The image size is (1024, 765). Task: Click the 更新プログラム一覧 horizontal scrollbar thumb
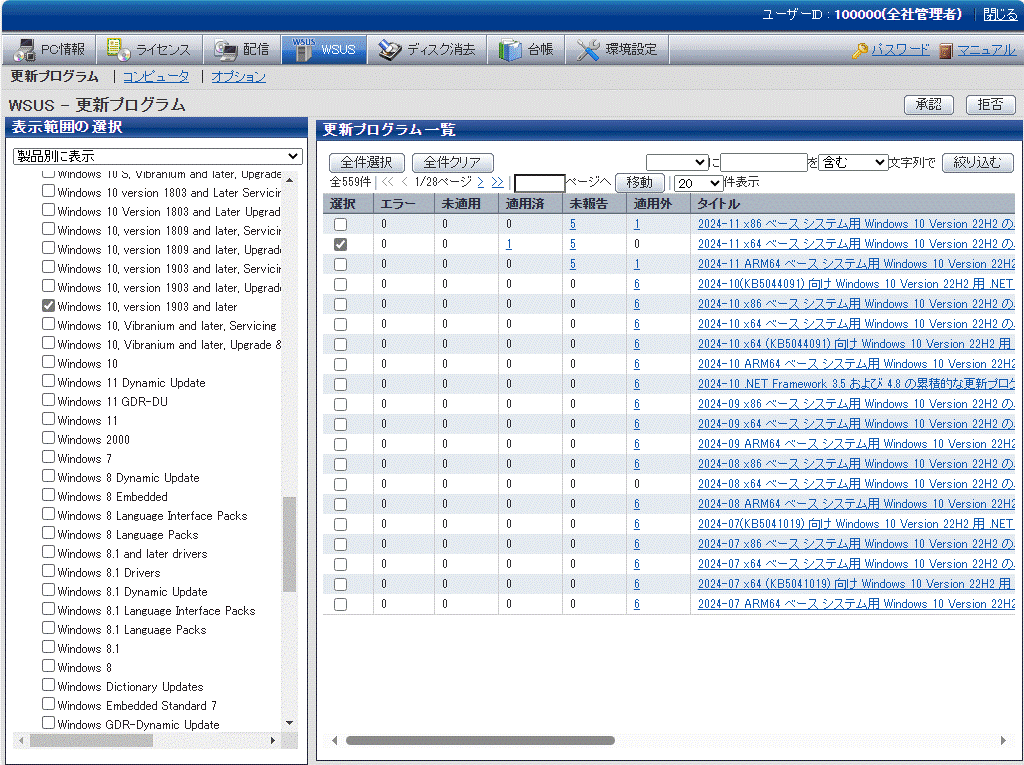tap(480, 740)
